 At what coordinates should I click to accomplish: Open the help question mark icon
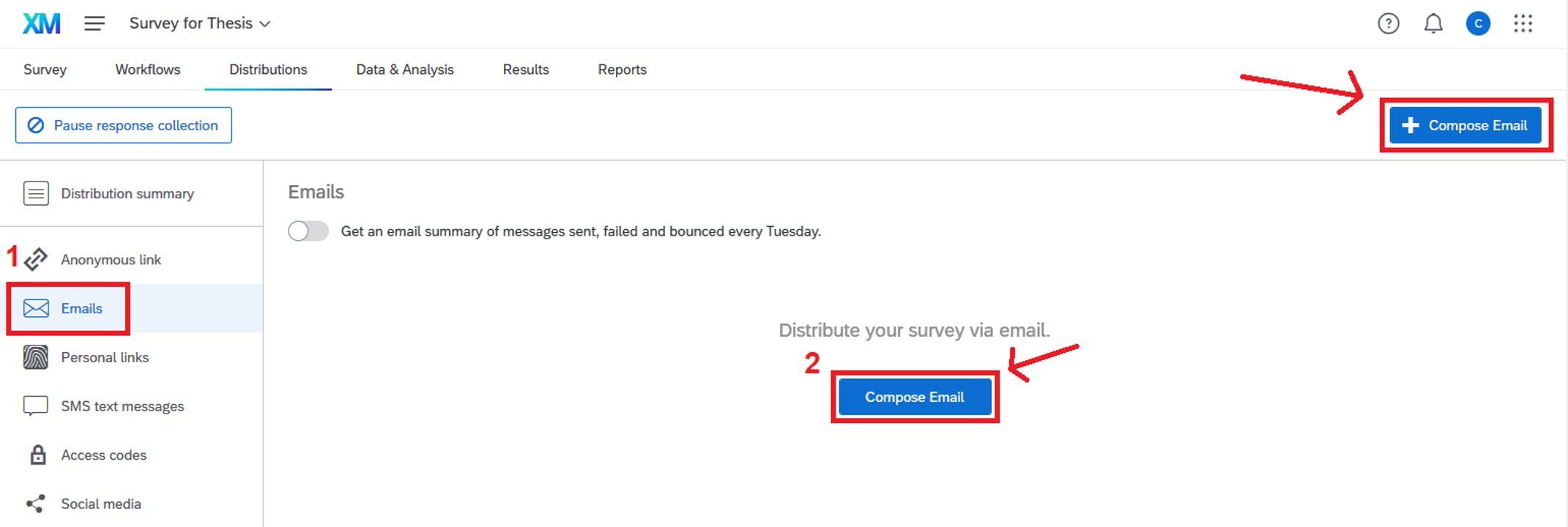tap(1388, 24)
